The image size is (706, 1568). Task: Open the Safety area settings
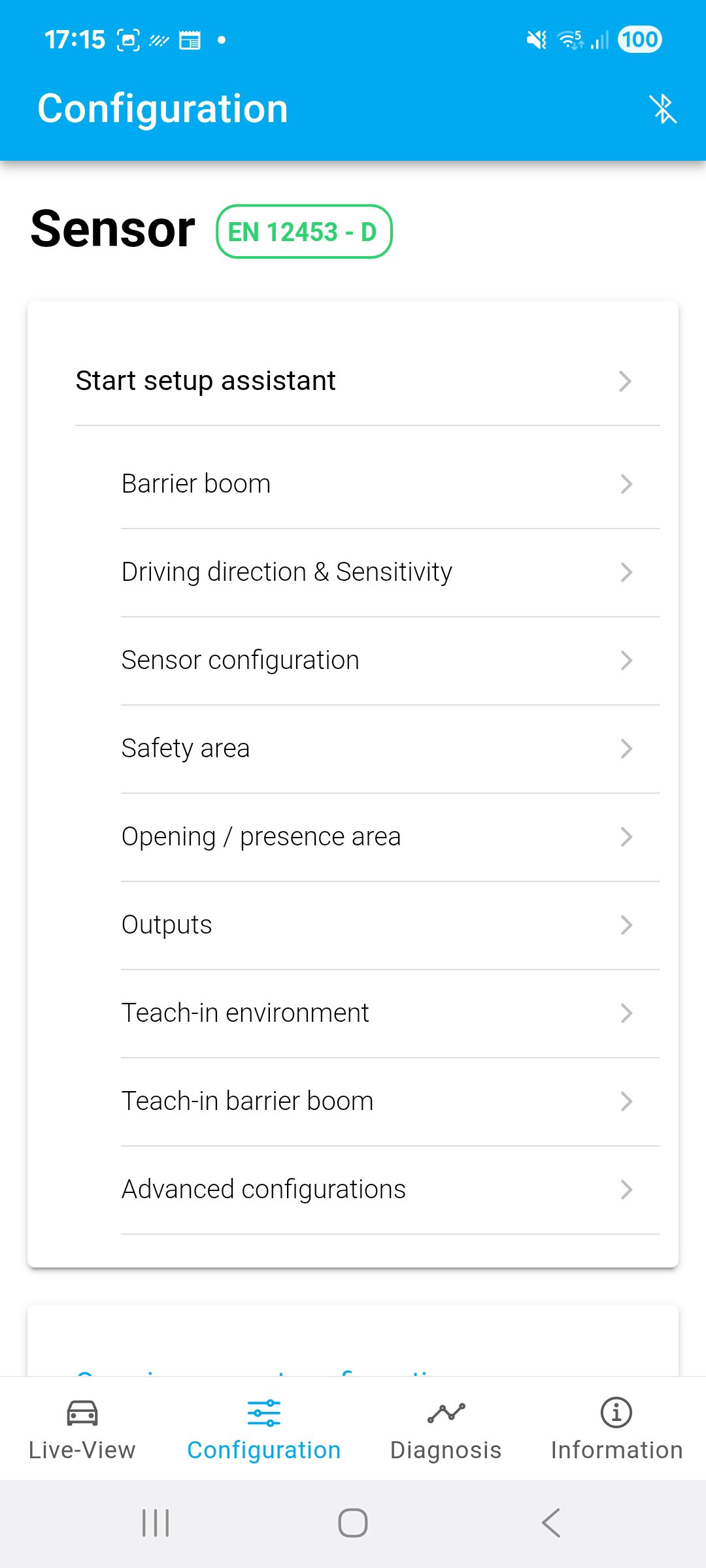[390, 749]
